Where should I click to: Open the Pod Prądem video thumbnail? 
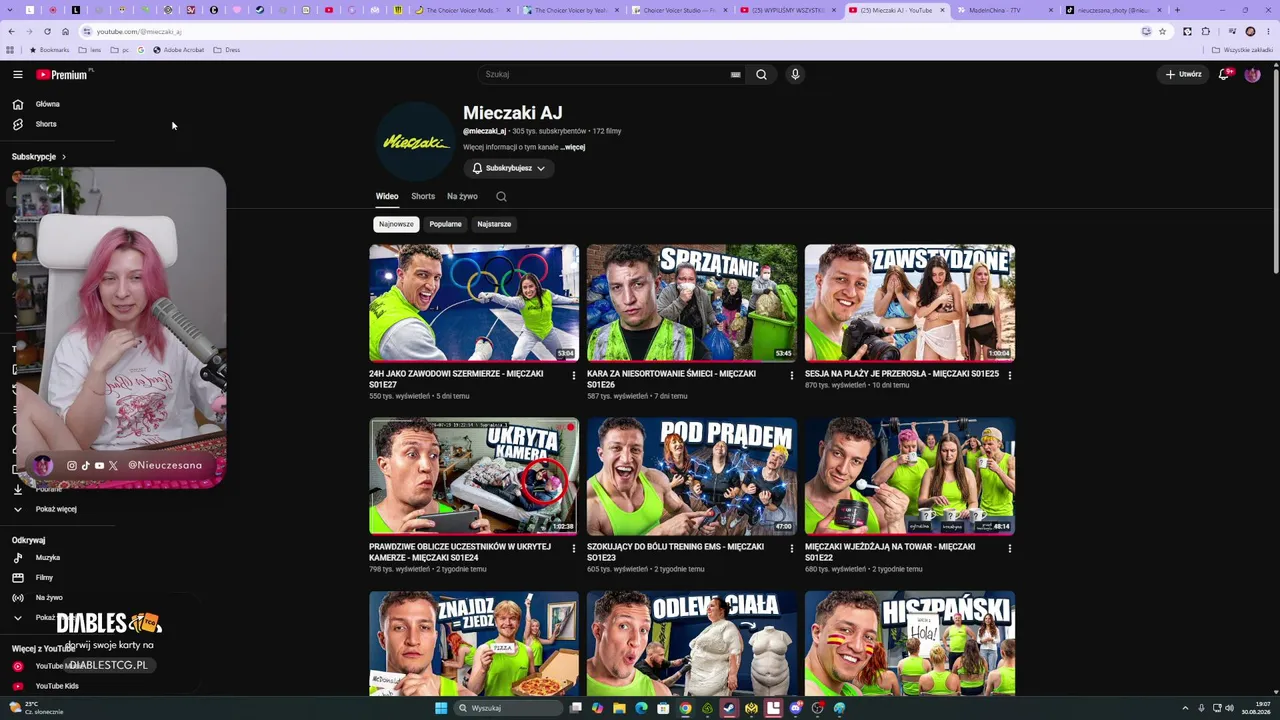click(692, 476)
